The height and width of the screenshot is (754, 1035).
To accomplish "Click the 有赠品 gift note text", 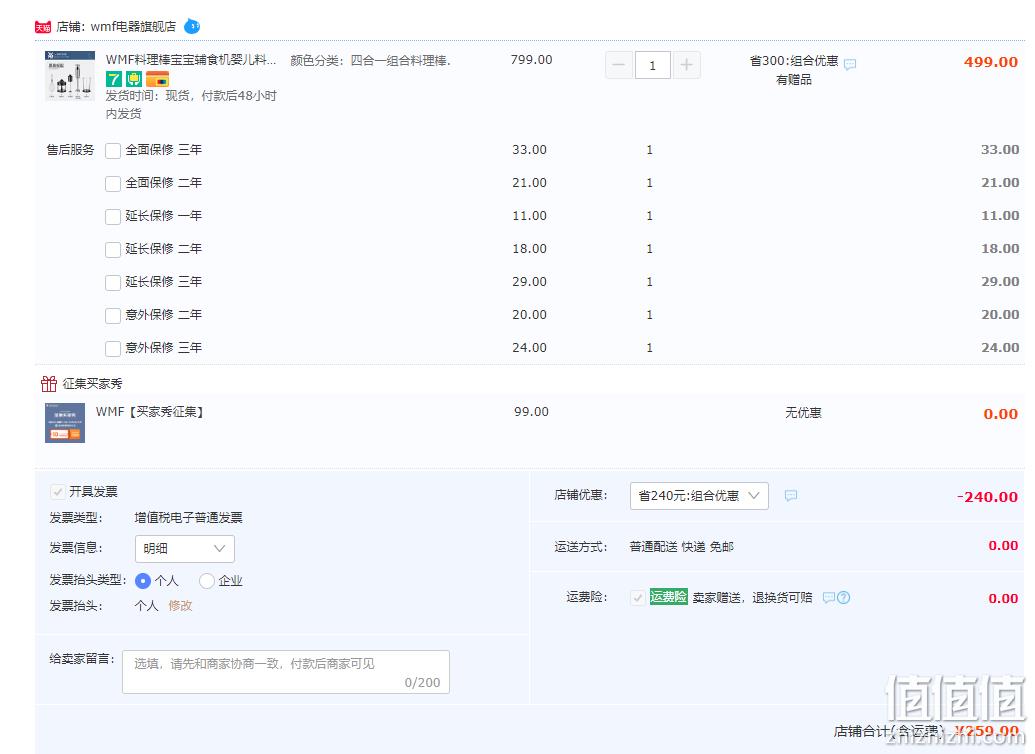I will tap(793, 80).
